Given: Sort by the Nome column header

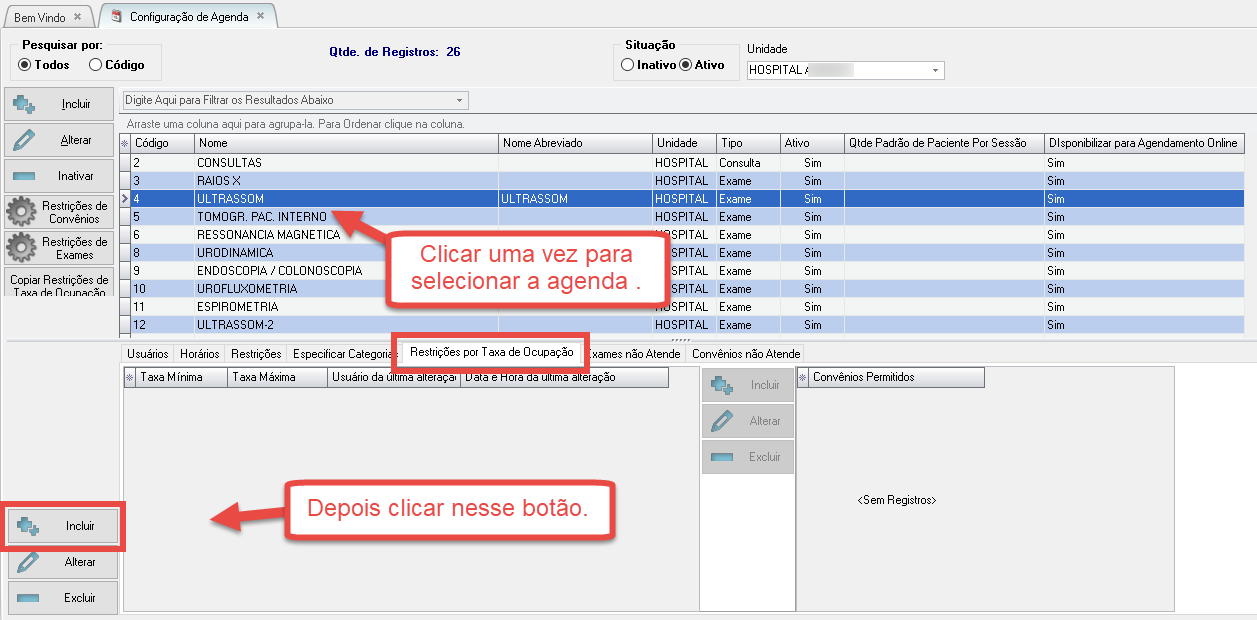Looking at the screenshot, I should coord(346,143).
